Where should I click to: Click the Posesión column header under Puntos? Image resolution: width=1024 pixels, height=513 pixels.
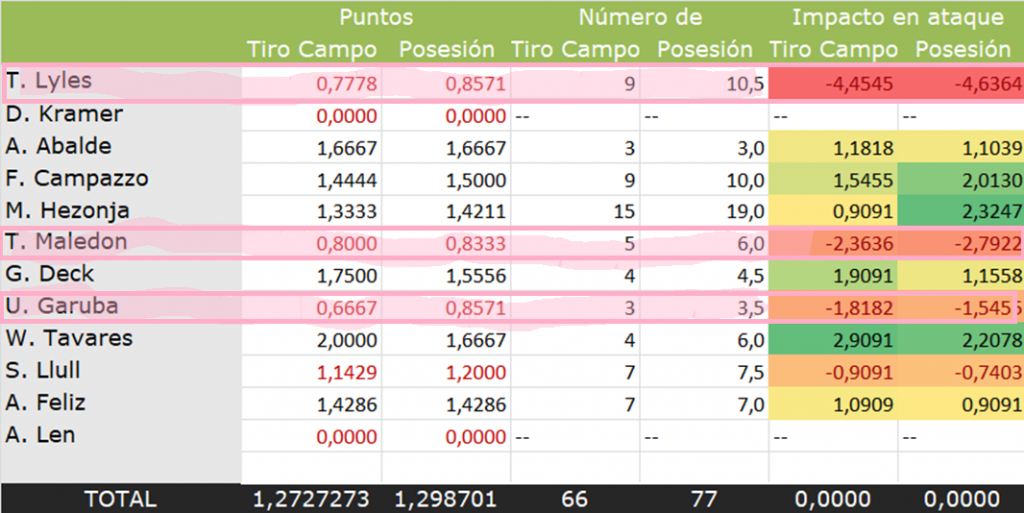446,49
